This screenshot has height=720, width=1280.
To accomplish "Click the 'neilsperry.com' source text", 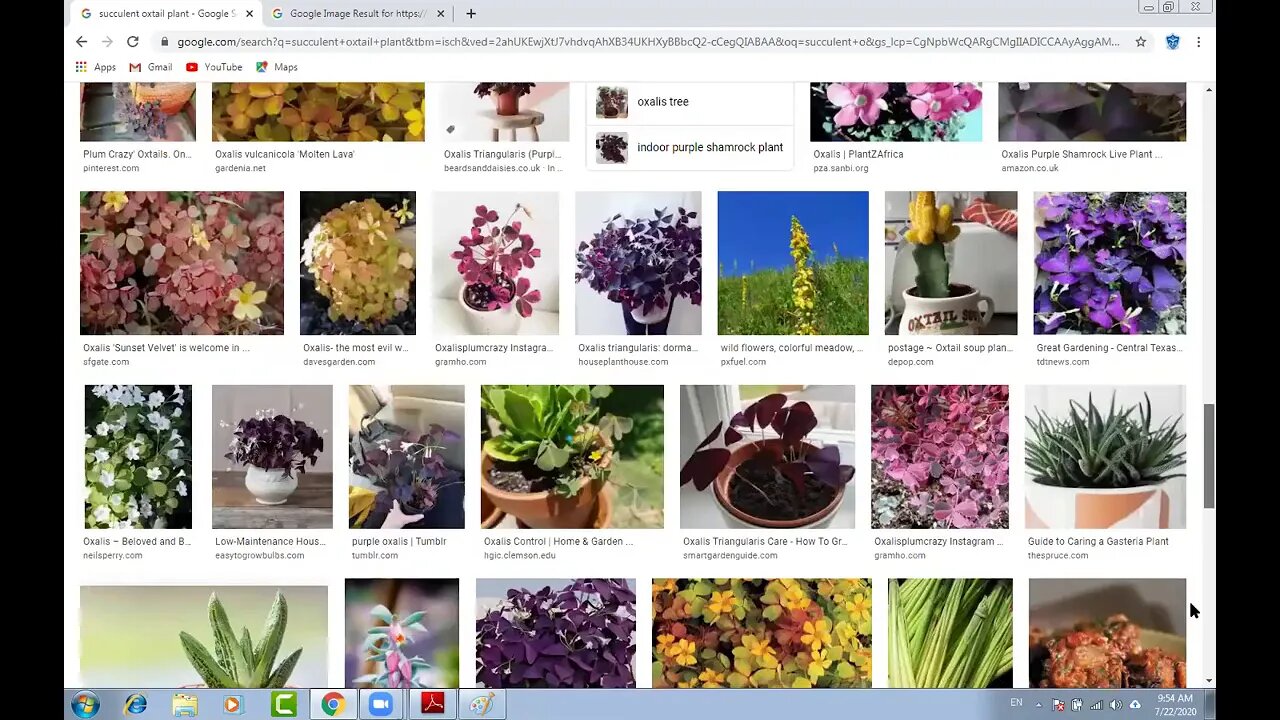I will (113, 555).
